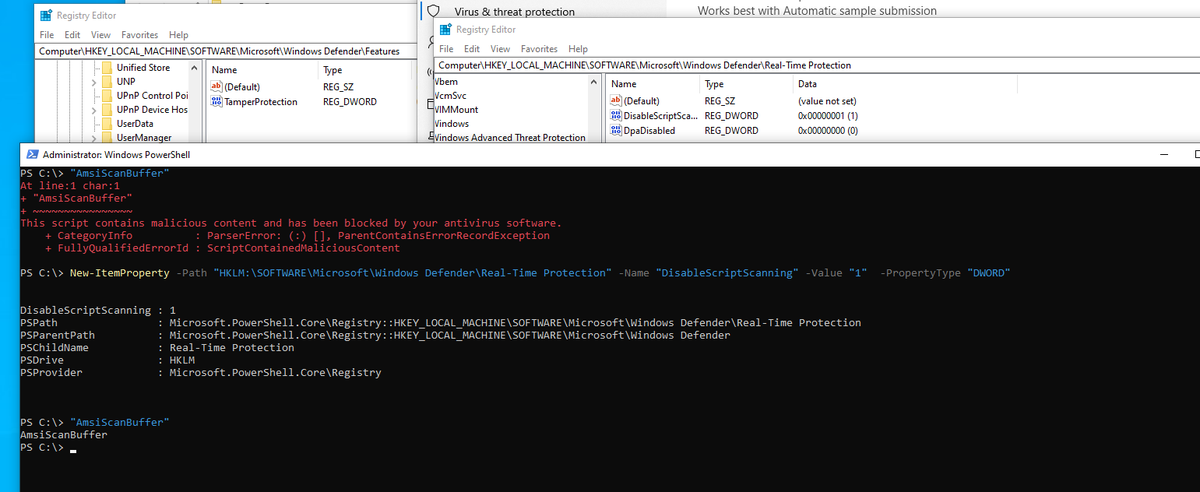Screen dimensions: 1200x492
Task: Click the DisableScriptSca... value name
Action: [661, 116]
